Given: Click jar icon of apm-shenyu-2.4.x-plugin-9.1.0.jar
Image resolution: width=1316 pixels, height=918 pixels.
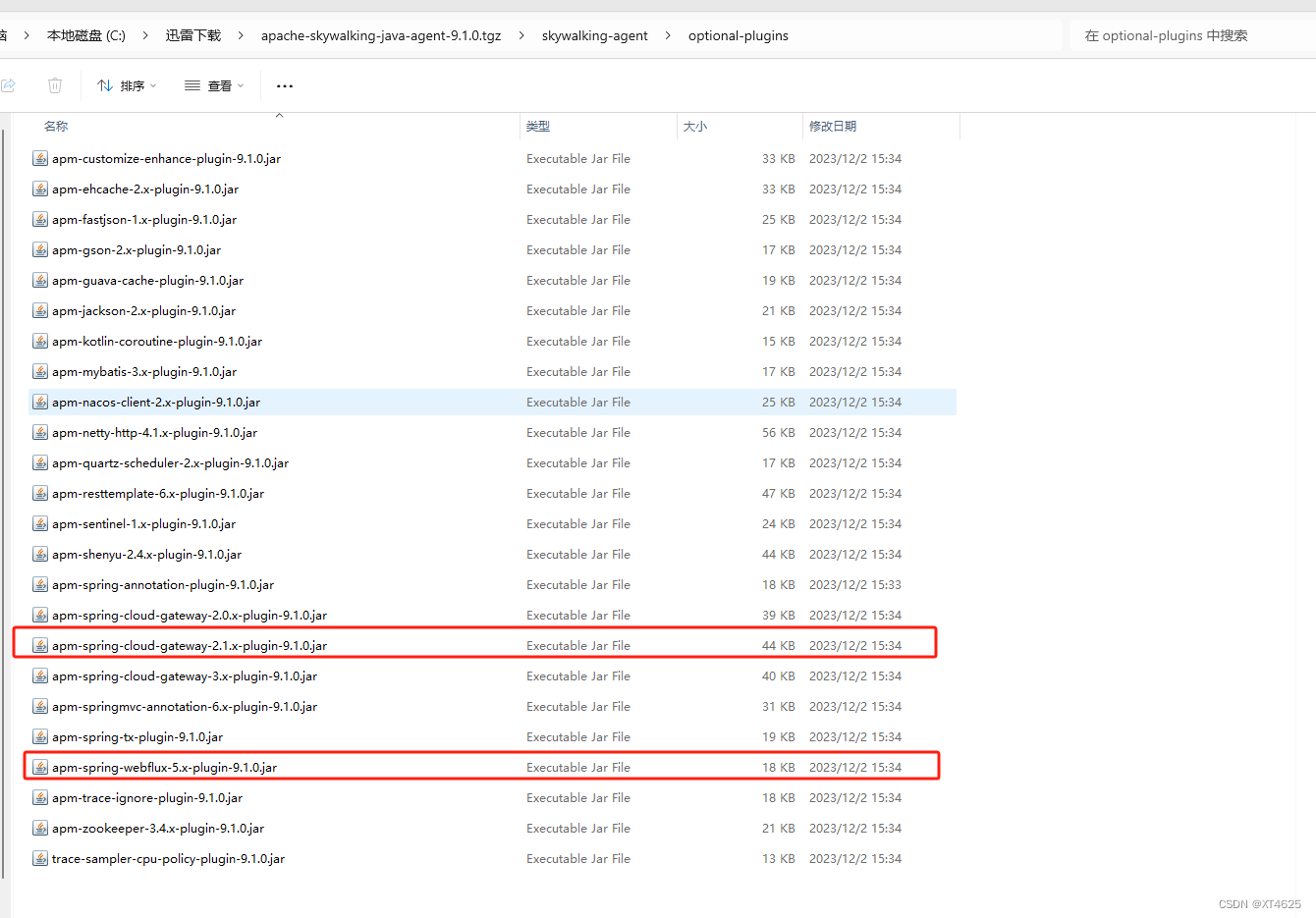Looking at the screenshot, I should (x=40, y=554).
